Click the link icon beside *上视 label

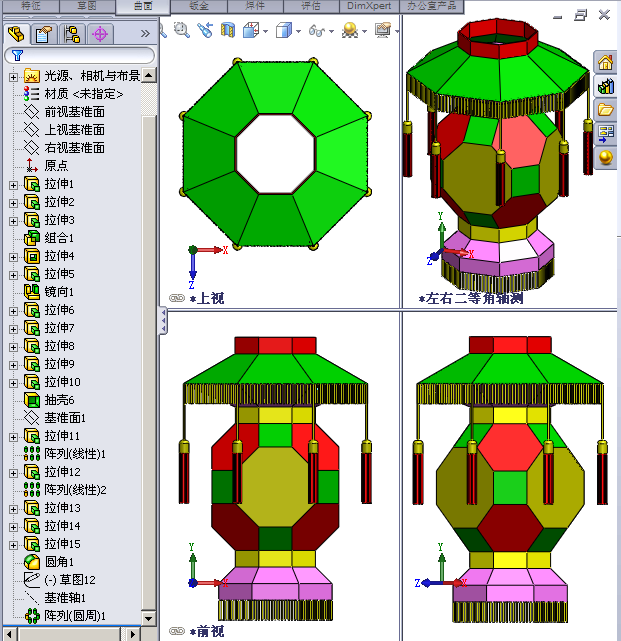tap(177, 298)
